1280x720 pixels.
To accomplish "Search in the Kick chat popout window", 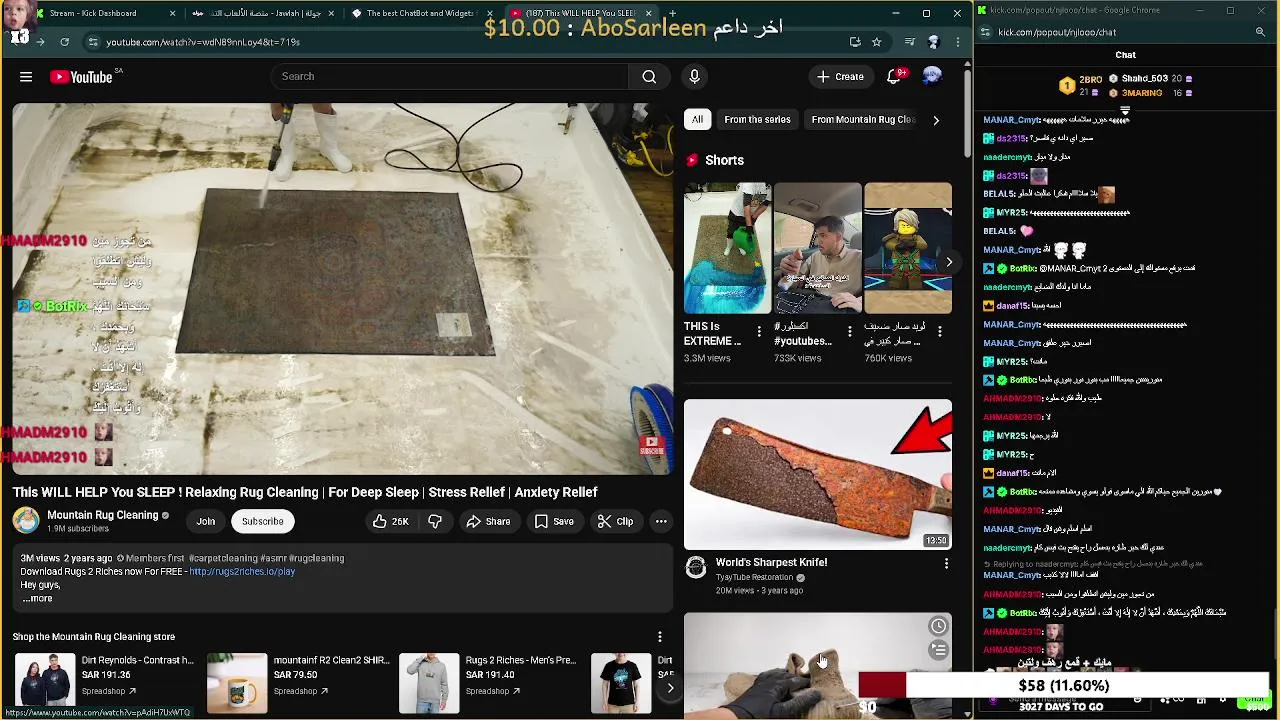I will coord(1260,32).
